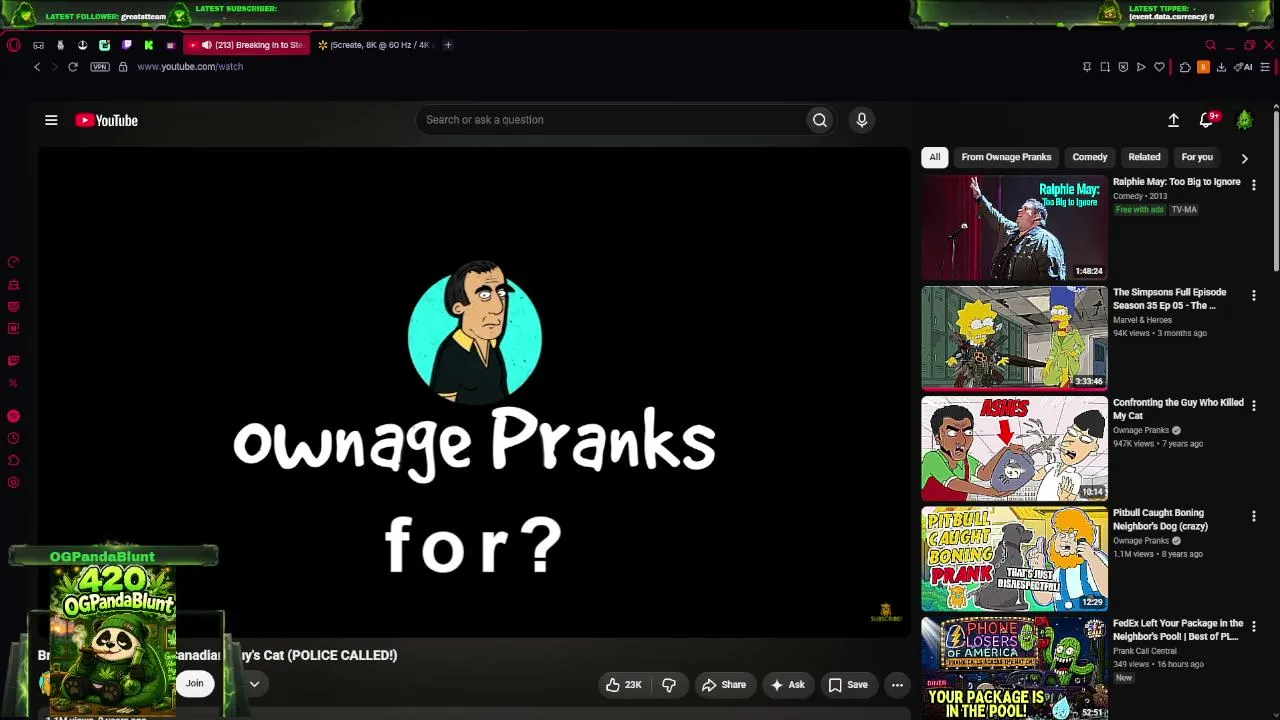Viewport: 1280px width, 720px height.
Task: Share this video
Action: coord(724,685)
